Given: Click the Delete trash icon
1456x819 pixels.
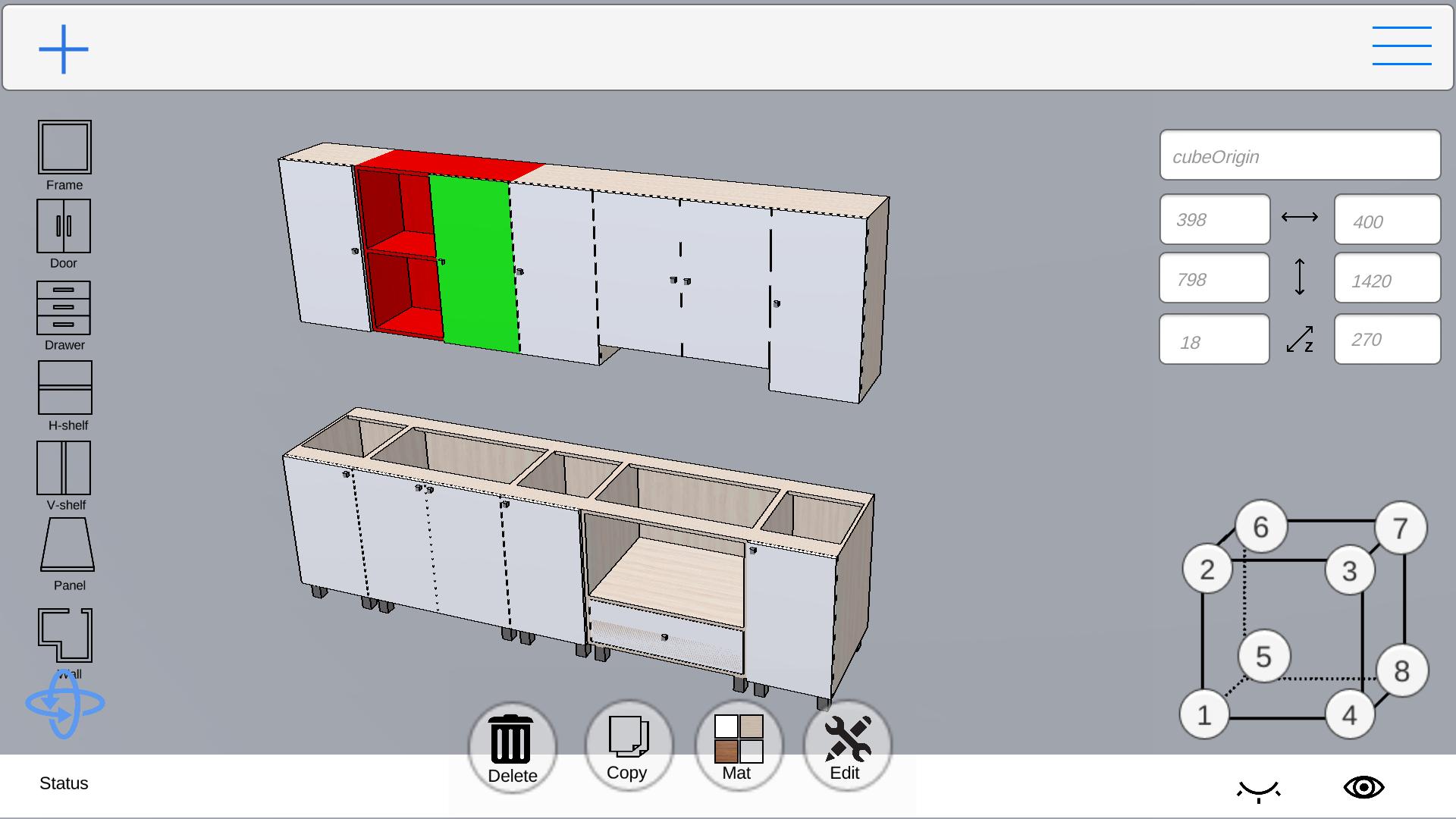Looking at the screenshot, I should (512, 739).
